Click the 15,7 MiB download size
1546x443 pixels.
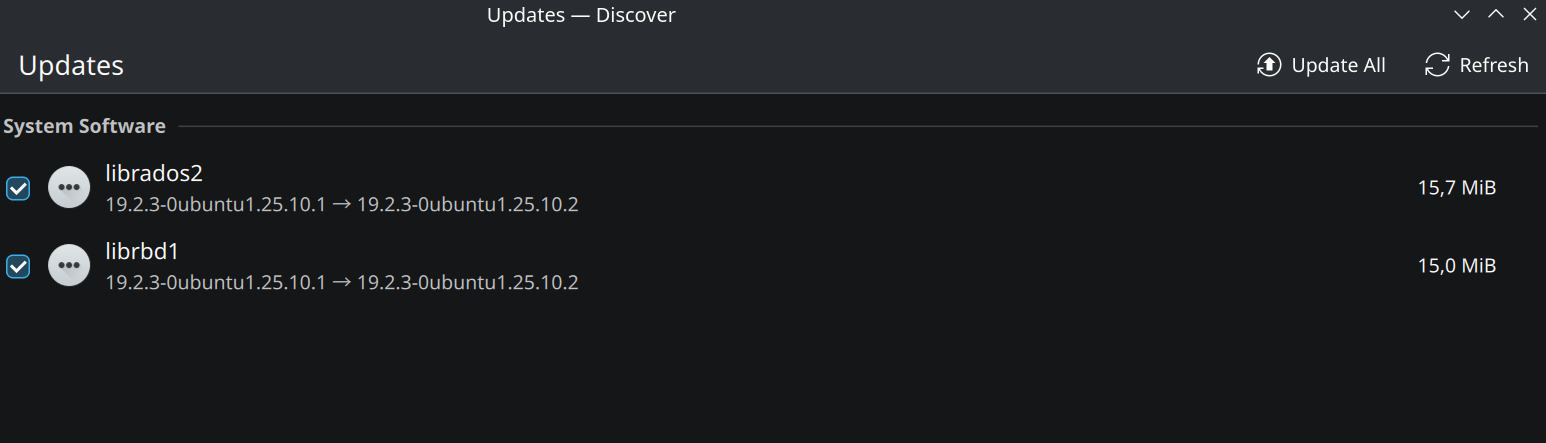(1456, 187)
